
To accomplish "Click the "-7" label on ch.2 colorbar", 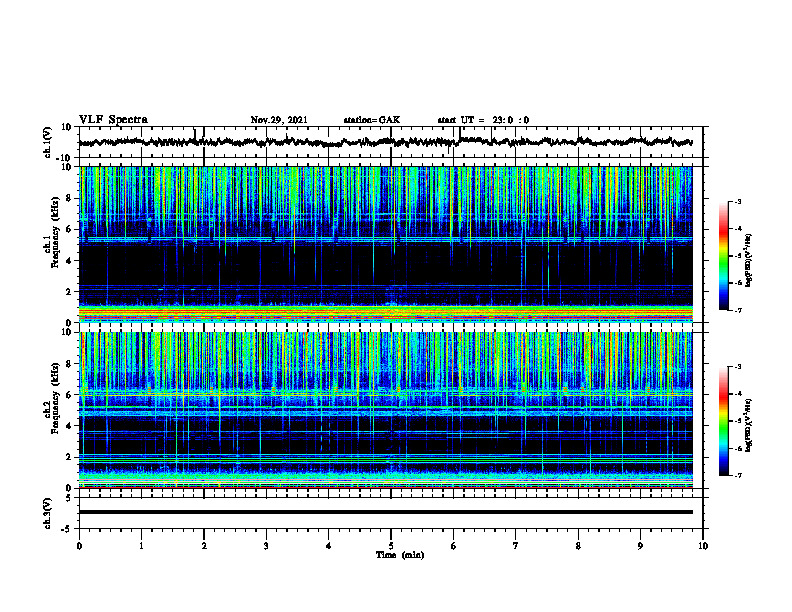I will pos(737,475).
